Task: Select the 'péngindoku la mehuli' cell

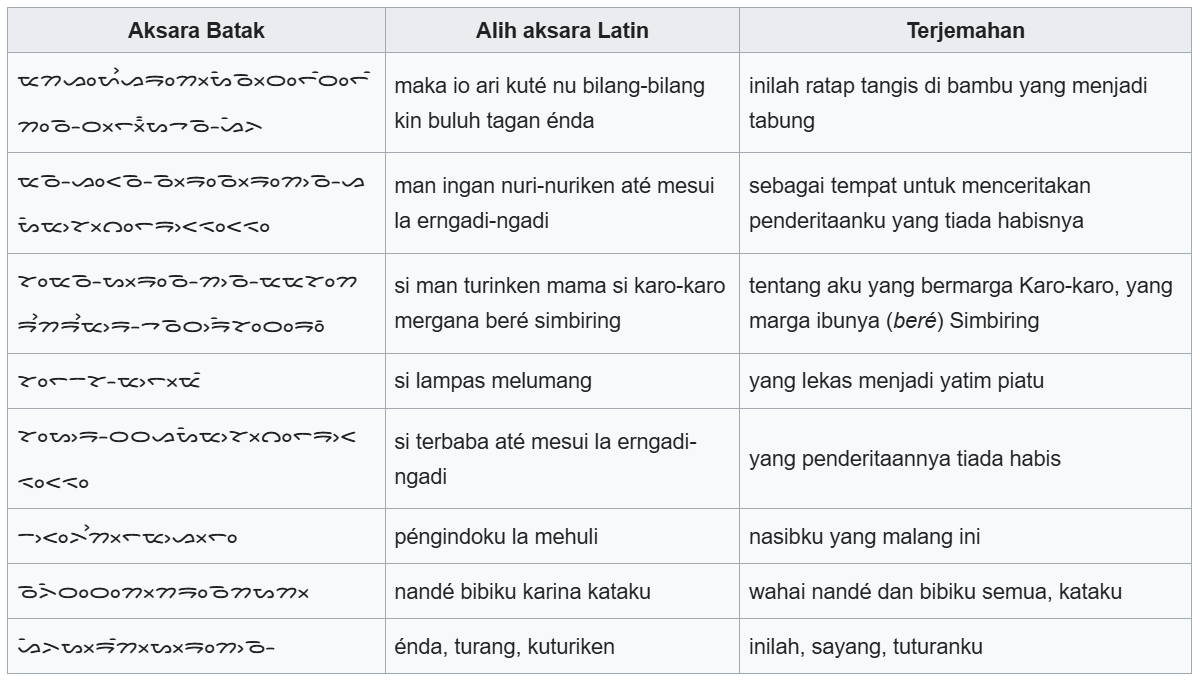Action: pos(496,537)
